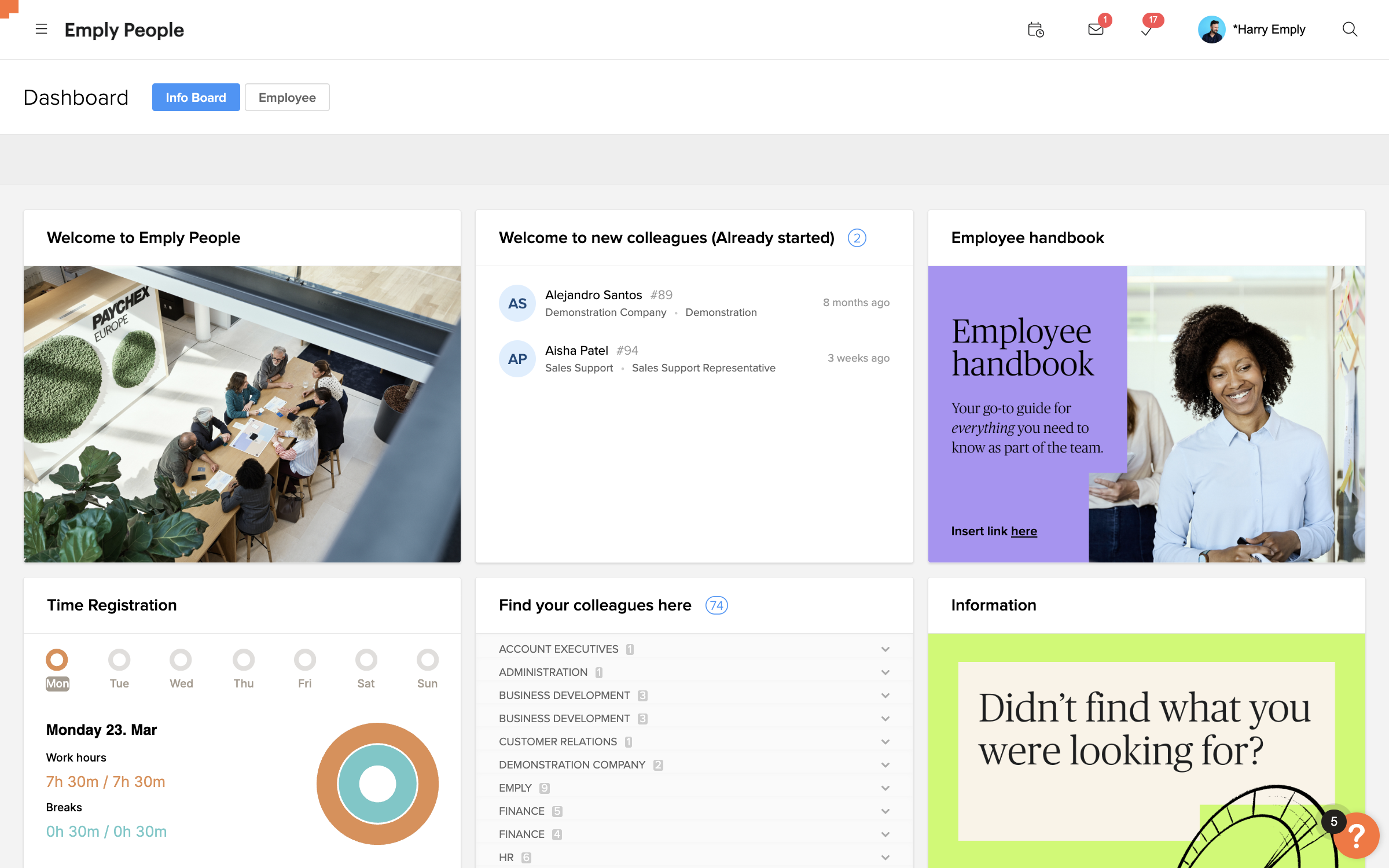This screenshot has width=1389, height=868.
Task: Select the Sun day radio circle
Action: [427, 660]
